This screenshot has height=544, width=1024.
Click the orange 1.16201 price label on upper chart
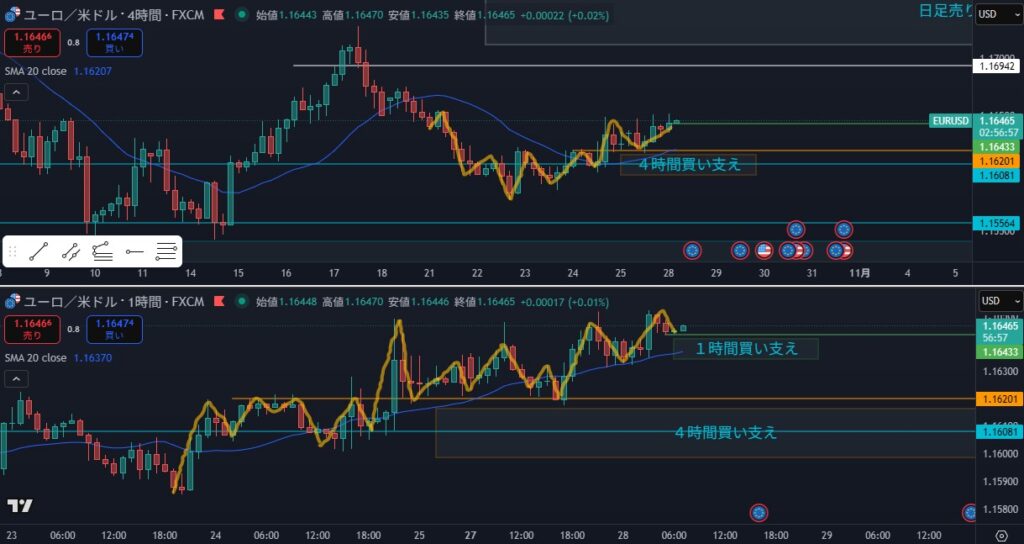point(996,161)
